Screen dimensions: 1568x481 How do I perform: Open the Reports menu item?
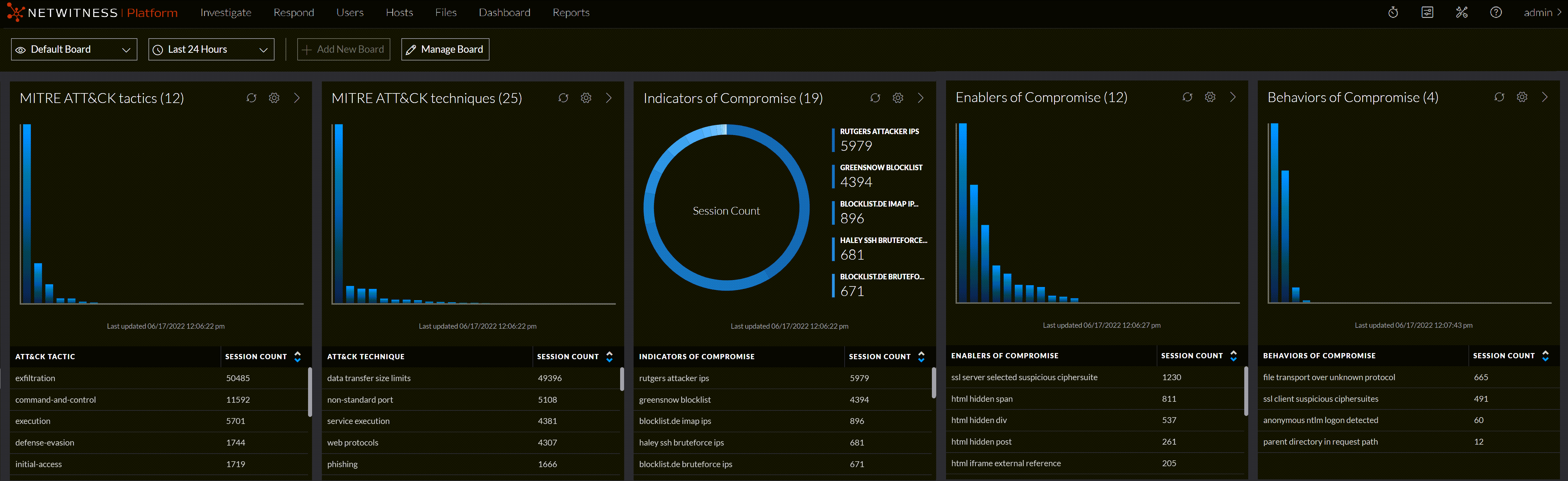(570, 13)
